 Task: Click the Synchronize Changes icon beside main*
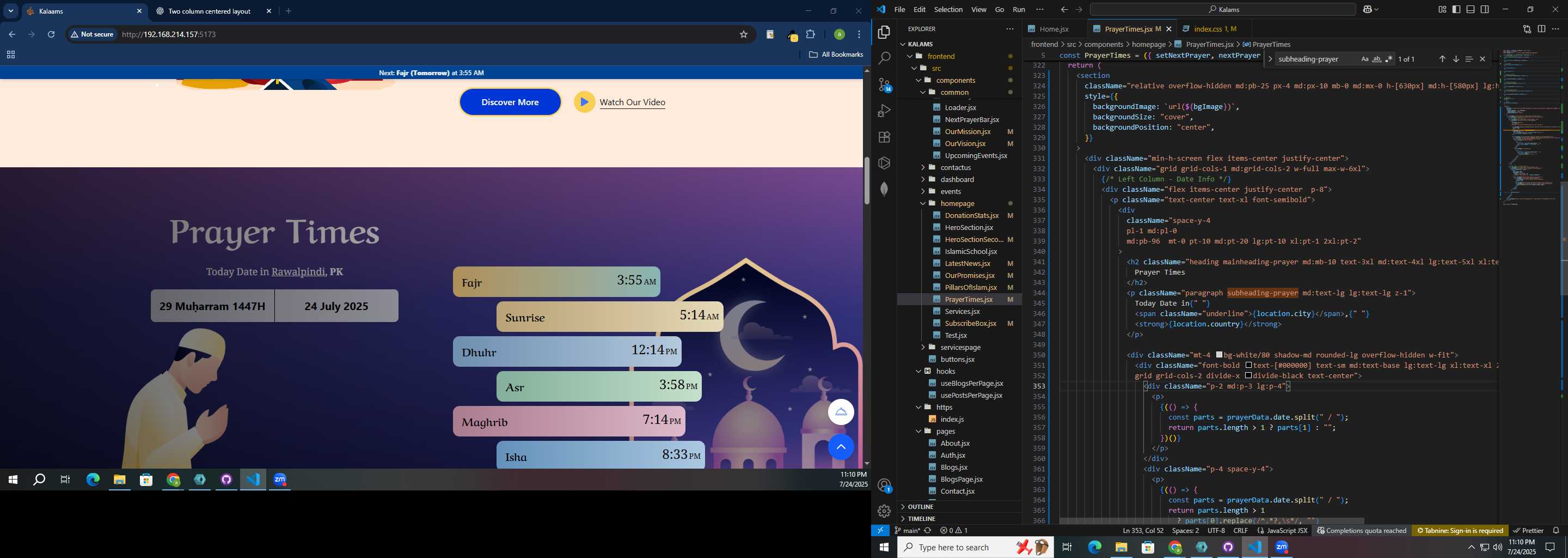pos(928,531)
